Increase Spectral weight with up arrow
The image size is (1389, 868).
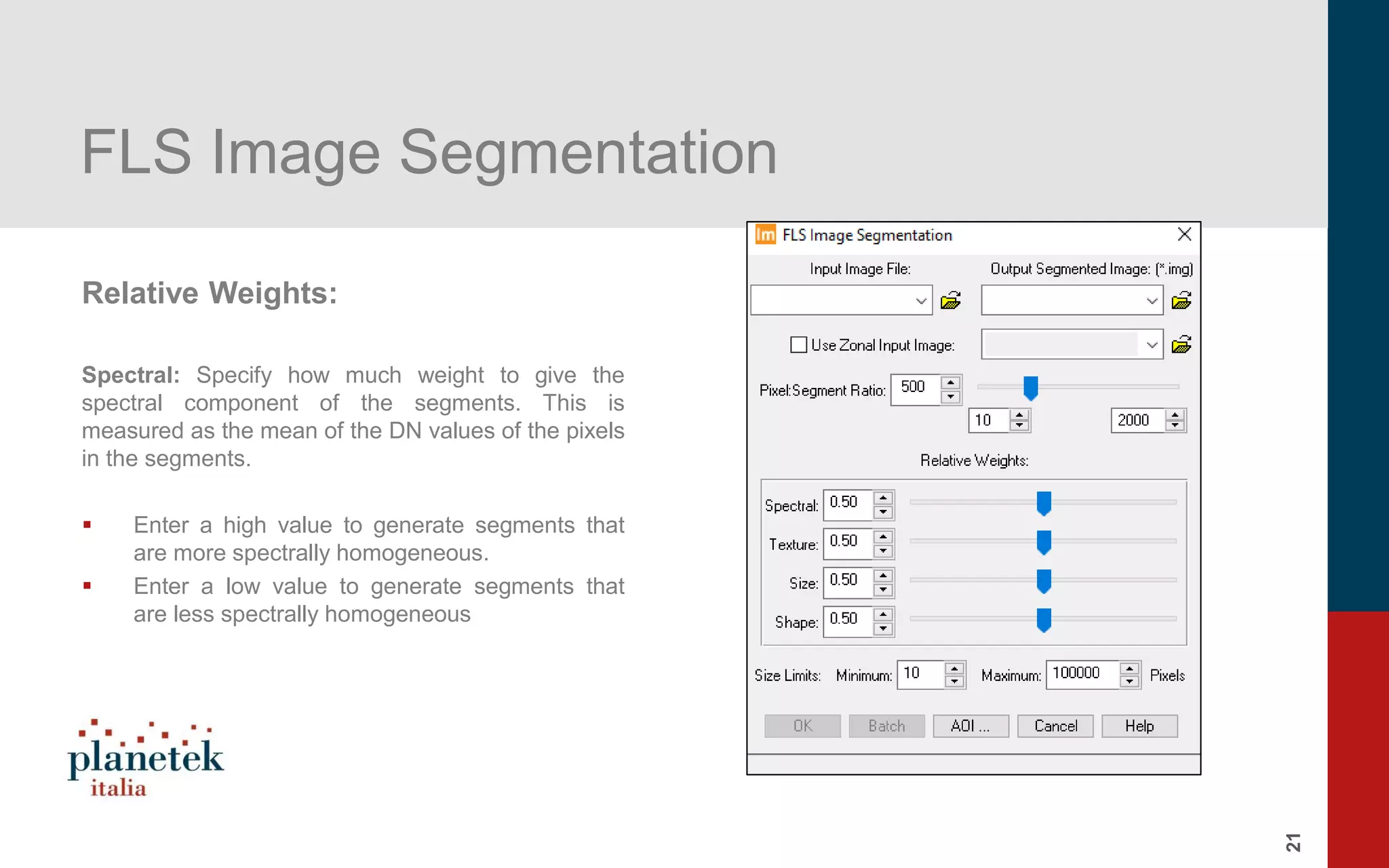883,498
